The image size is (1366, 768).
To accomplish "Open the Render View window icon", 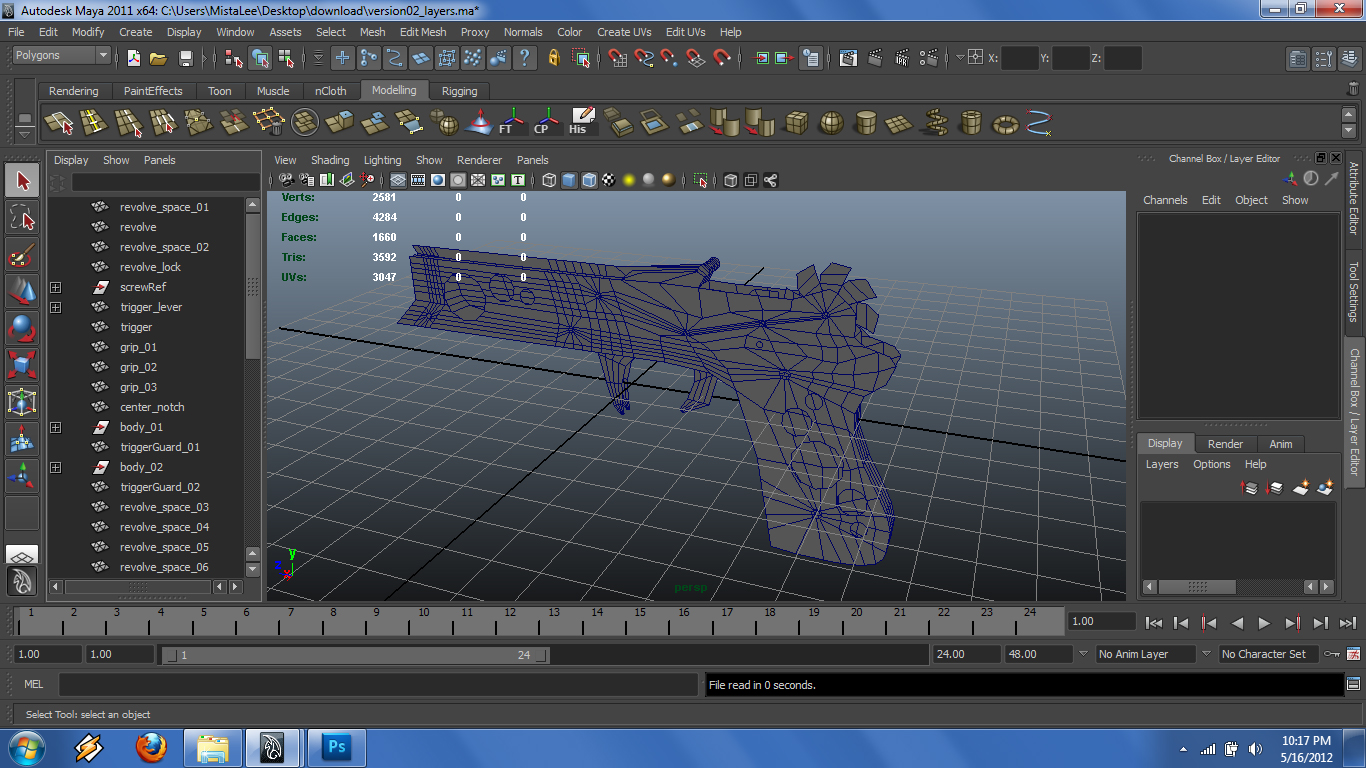I will [848, 58].
